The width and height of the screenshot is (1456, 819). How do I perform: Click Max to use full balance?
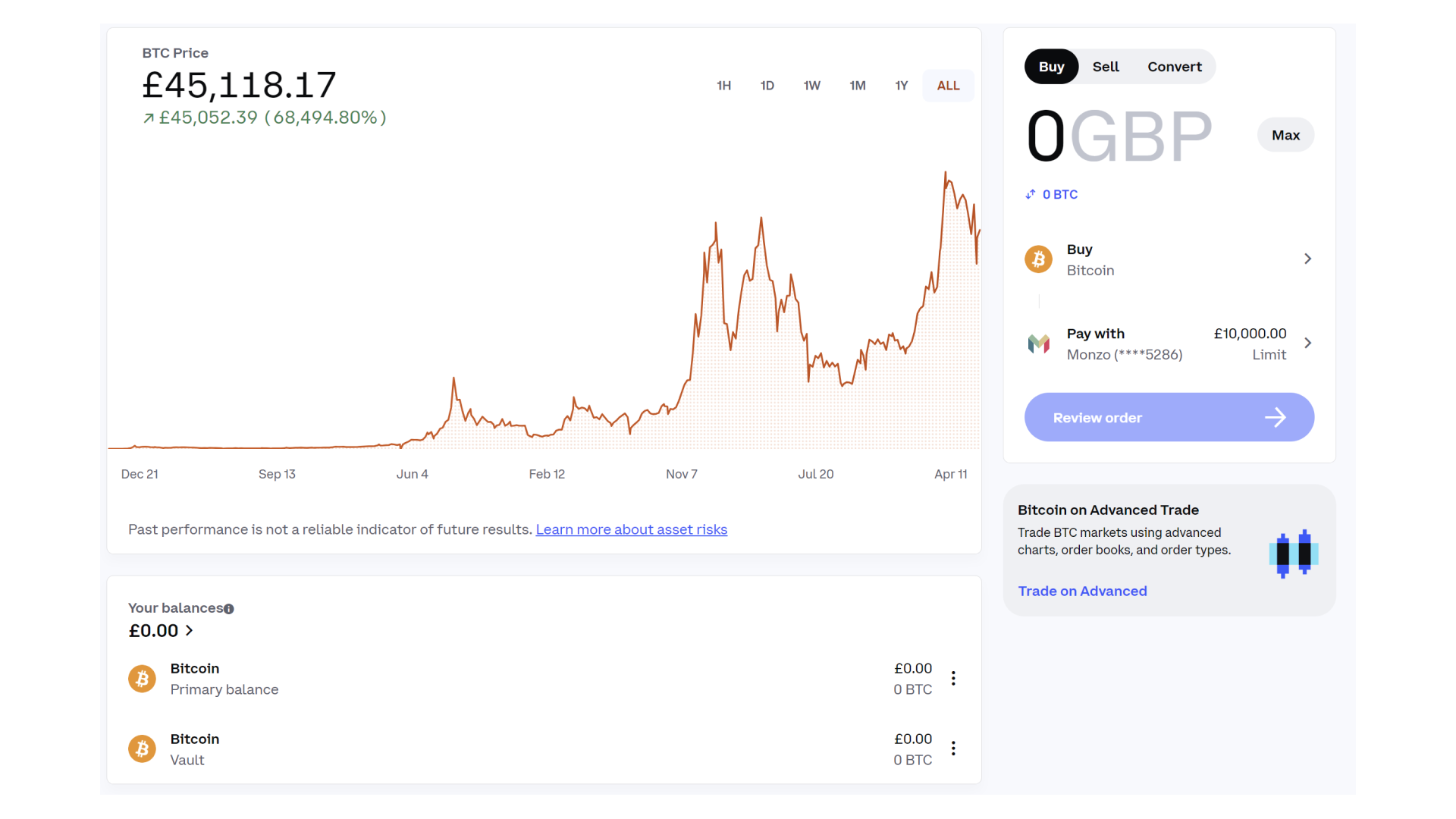click(1285, 134)
